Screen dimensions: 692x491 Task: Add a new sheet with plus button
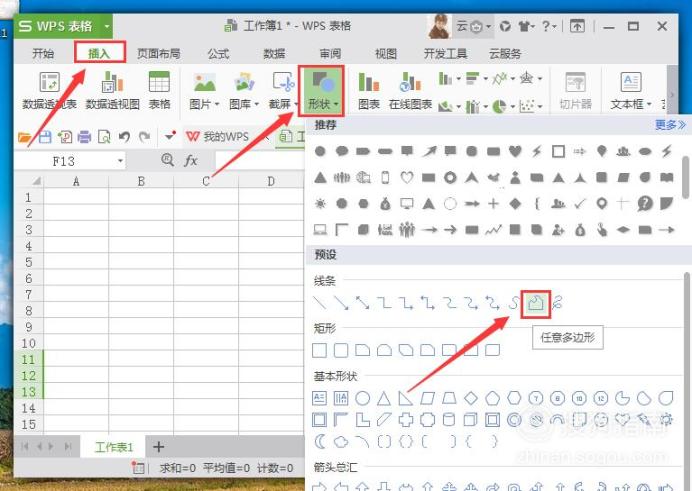coord(158,447)
